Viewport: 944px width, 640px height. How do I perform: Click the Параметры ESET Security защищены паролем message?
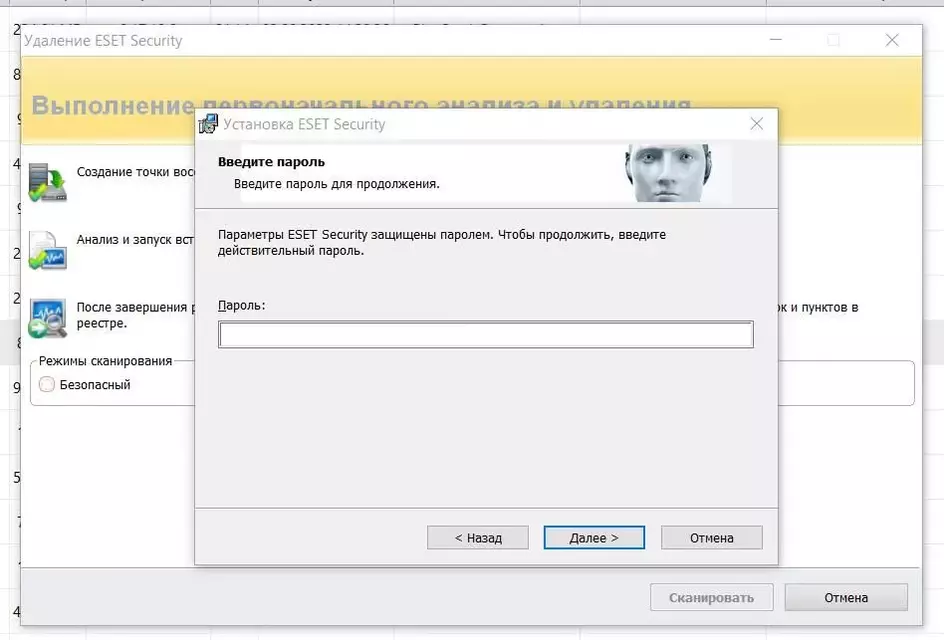(442, 243)
